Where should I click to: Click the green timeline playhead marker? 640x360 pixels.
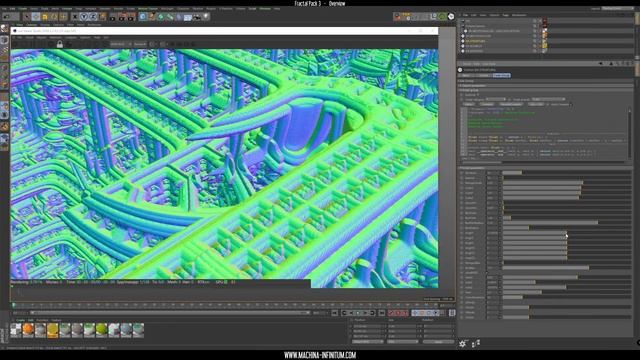coord(13,304)
